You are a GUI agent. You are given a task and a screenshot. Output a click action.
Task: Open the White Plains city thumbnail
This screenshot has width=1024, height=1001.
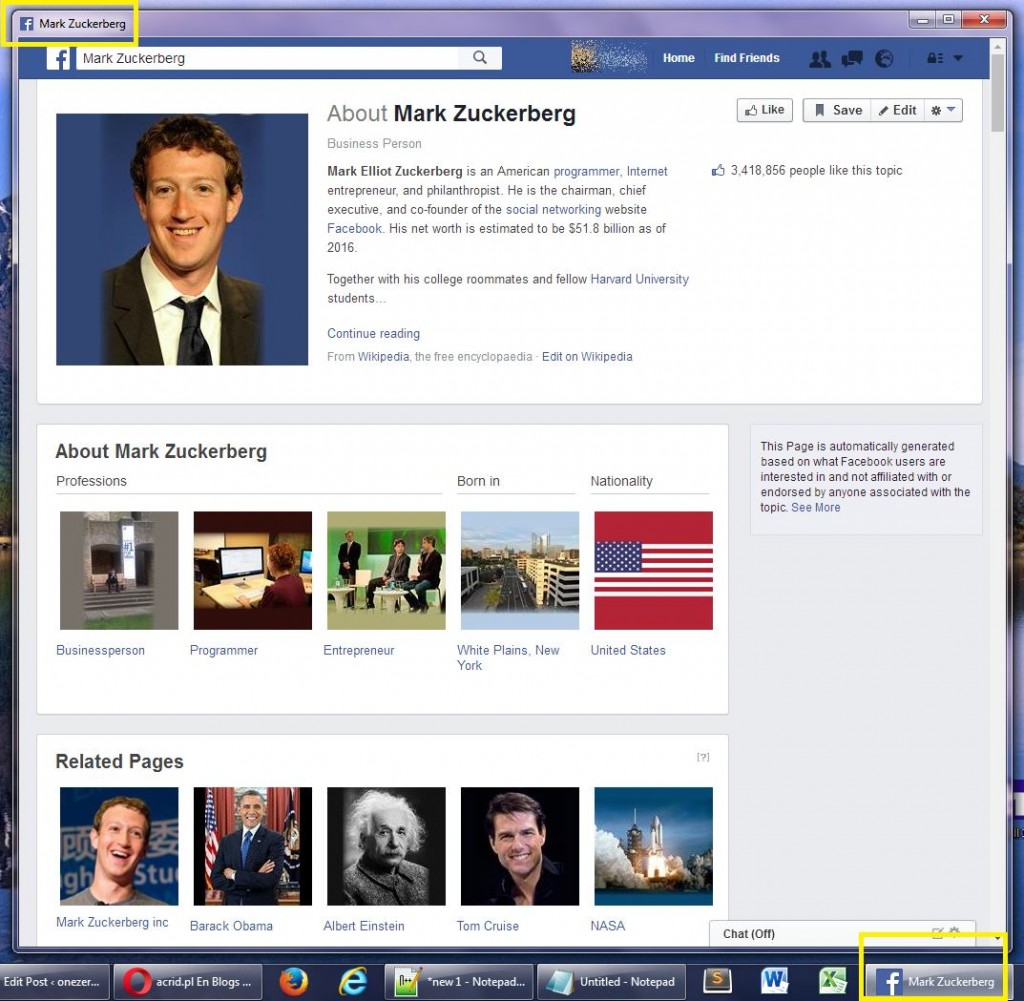(x=520, y=571)
